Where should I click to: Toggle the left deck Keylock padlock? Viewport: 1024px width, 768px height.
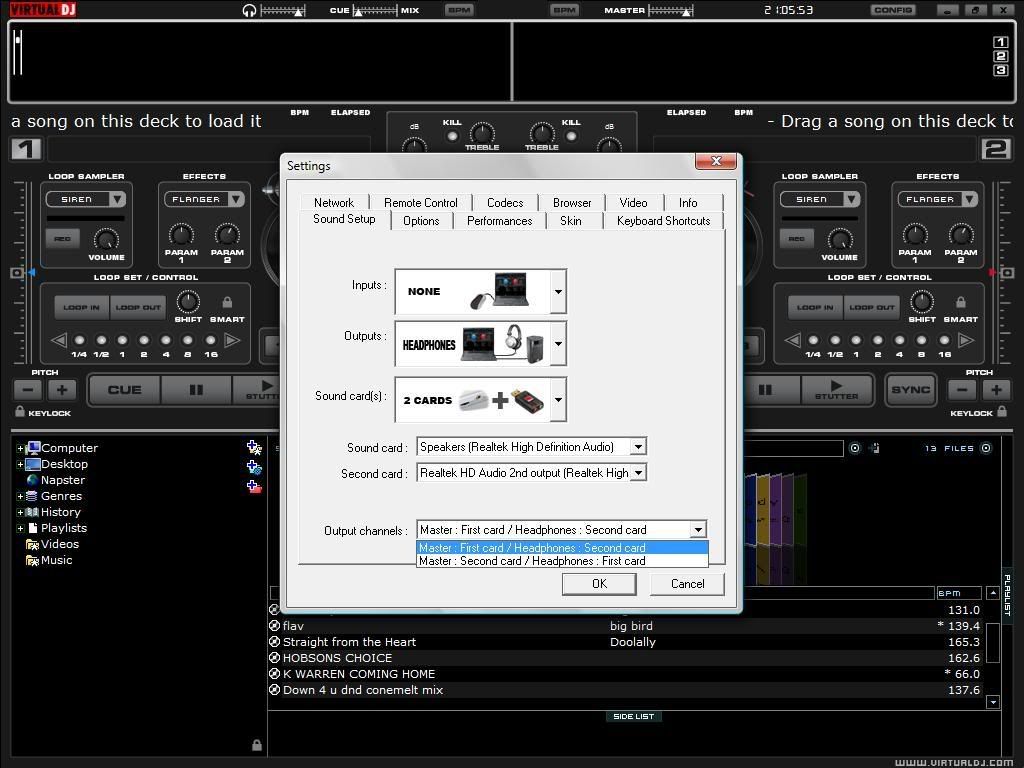tap(20, 411)
